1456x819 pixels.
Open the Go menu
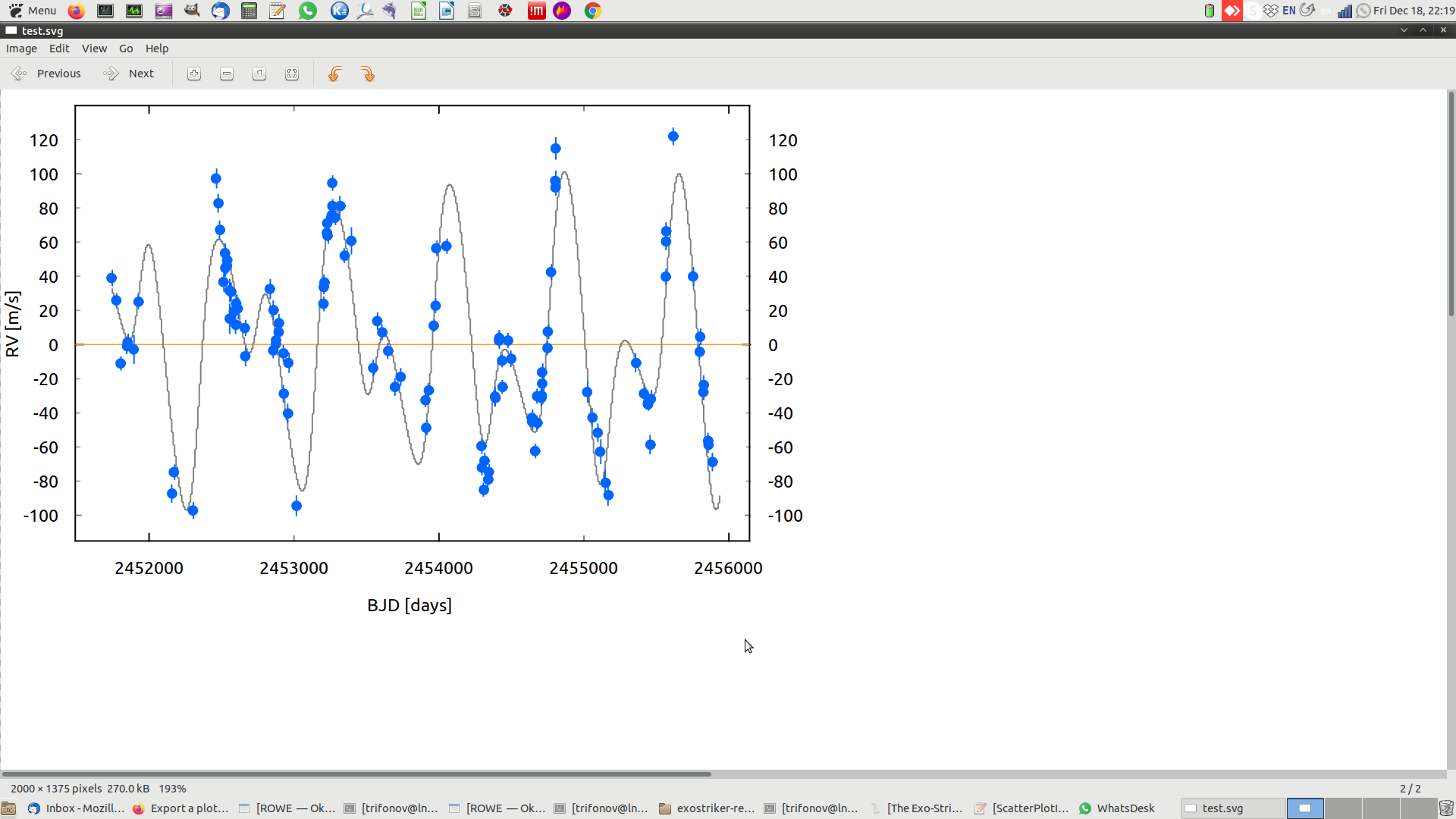[125, 48]
